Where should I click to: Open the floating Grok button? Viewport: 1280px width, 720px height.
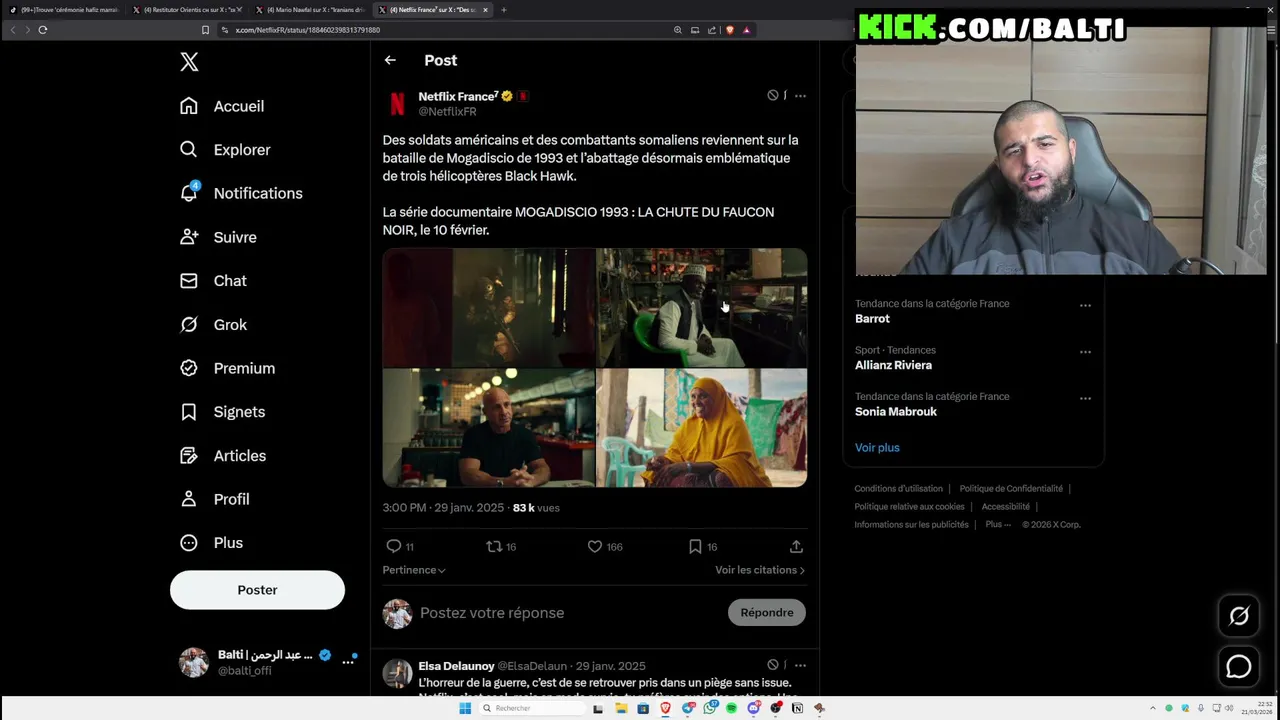point(1239,616)
